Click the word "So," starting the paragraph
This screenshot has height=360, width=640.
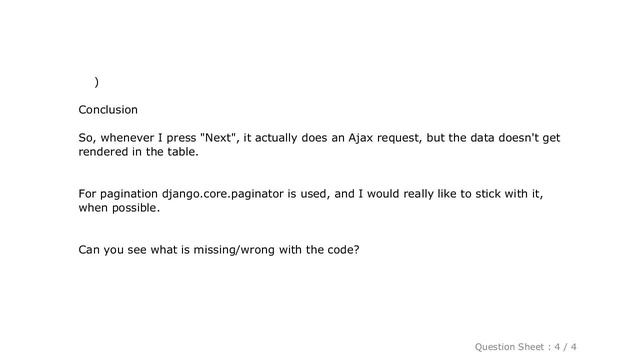tap(87, 138)
